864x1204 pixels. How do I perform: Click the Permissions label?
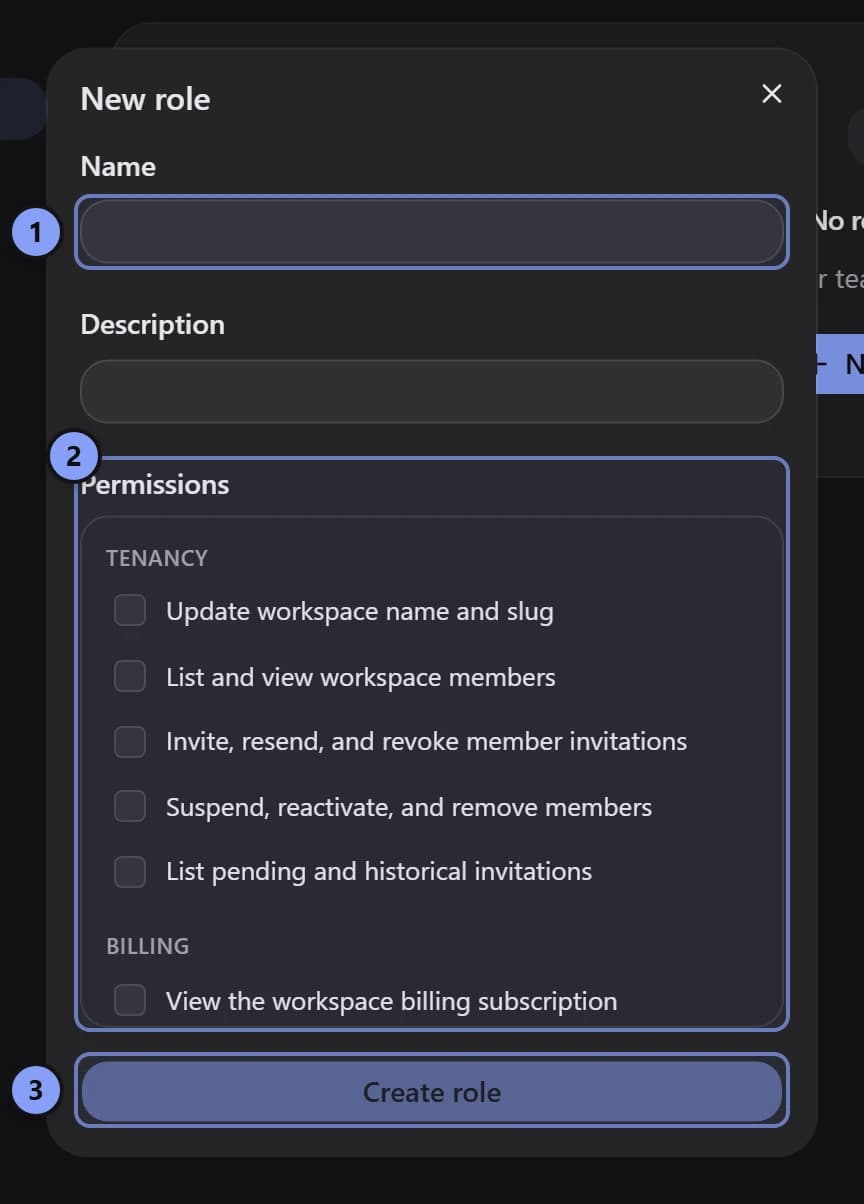click(x=155, y=485)
